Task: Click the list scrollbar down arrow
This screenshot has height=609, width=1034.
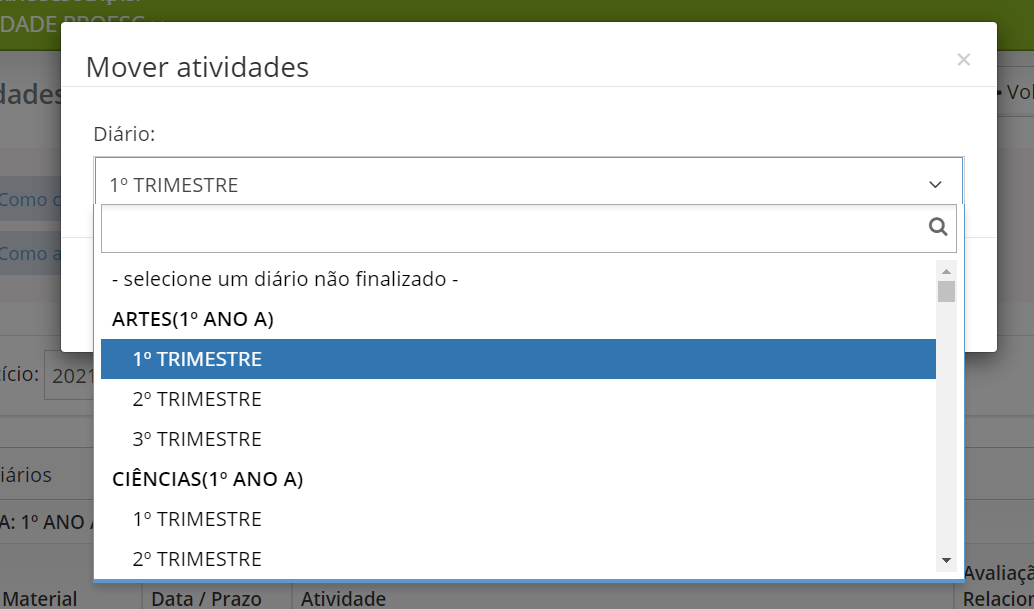Action: 946,560
